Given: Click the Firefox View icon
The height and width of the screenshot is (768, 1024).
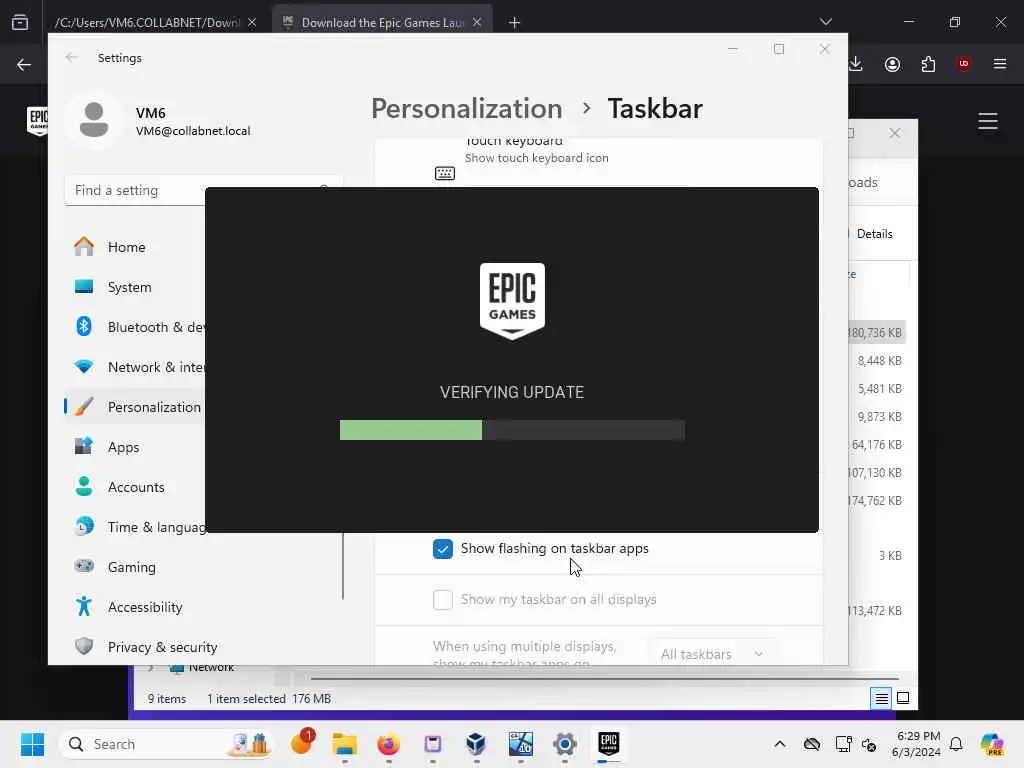Looking at the screenshot, I should (x=20, y=23).
